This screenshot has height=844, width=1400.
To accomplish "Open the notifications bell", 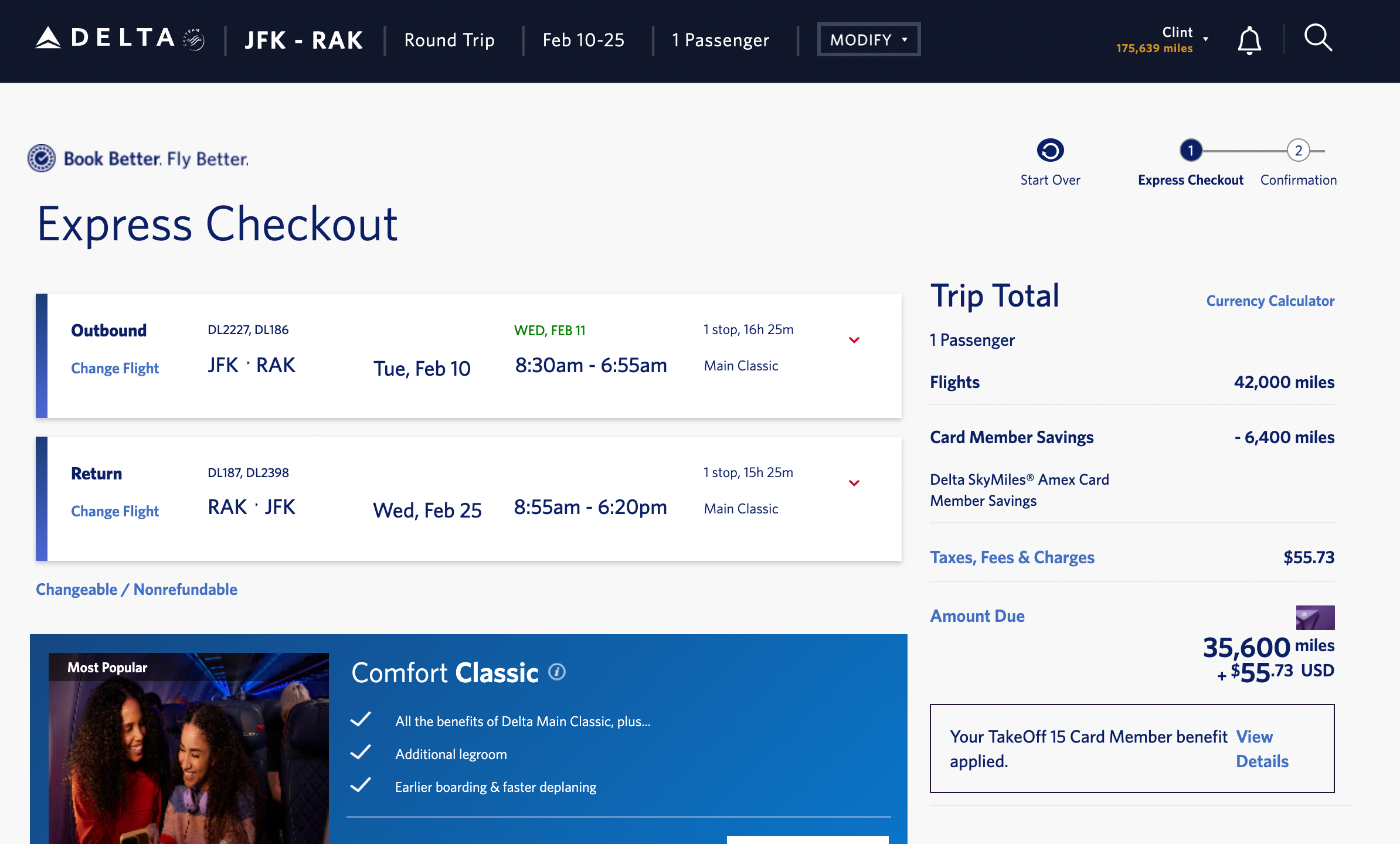I will (x=1249, y=40).
